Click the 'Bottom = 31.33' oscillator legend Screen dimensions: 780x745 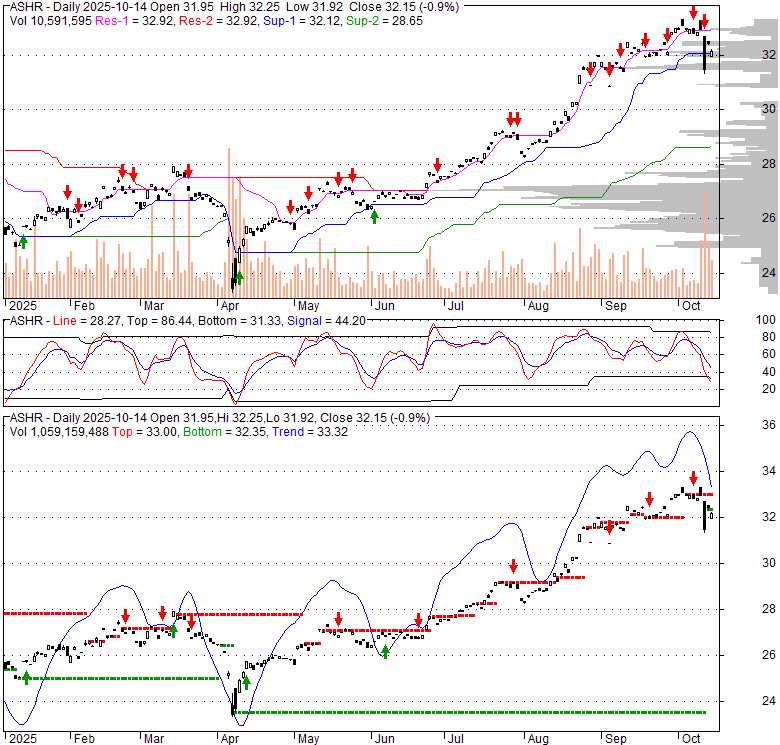pos(240,321)
